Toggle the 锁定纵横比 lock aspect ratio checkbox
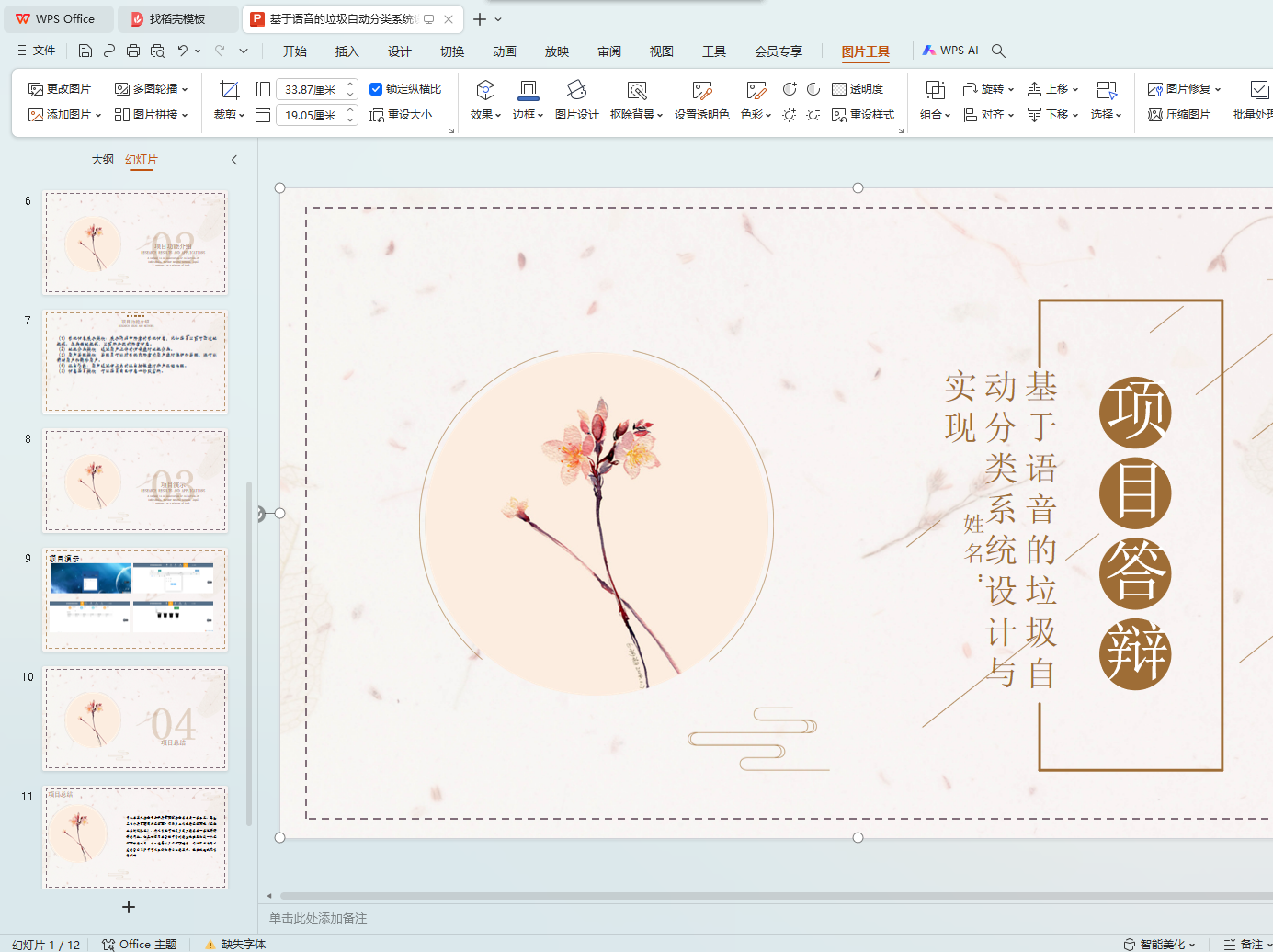1273x952 pixels. [376, 89]
